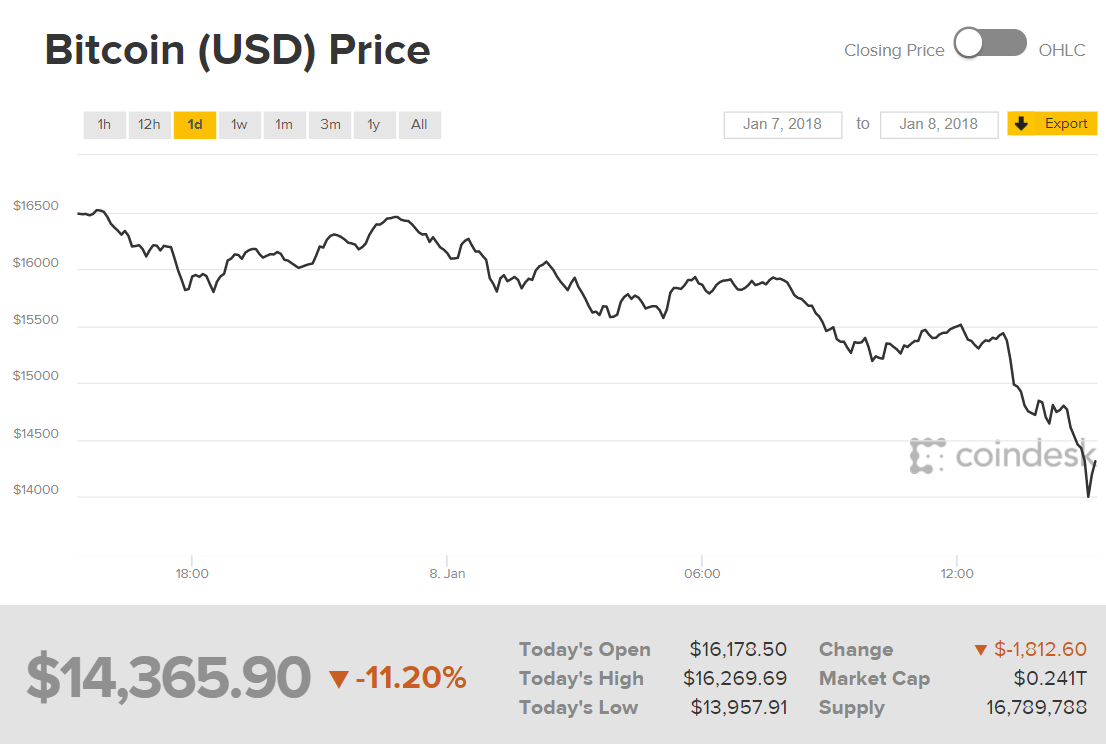Click the red down arrow beside Change value
This screenshot has width=1106, height=744.
(x=980, y=649)
